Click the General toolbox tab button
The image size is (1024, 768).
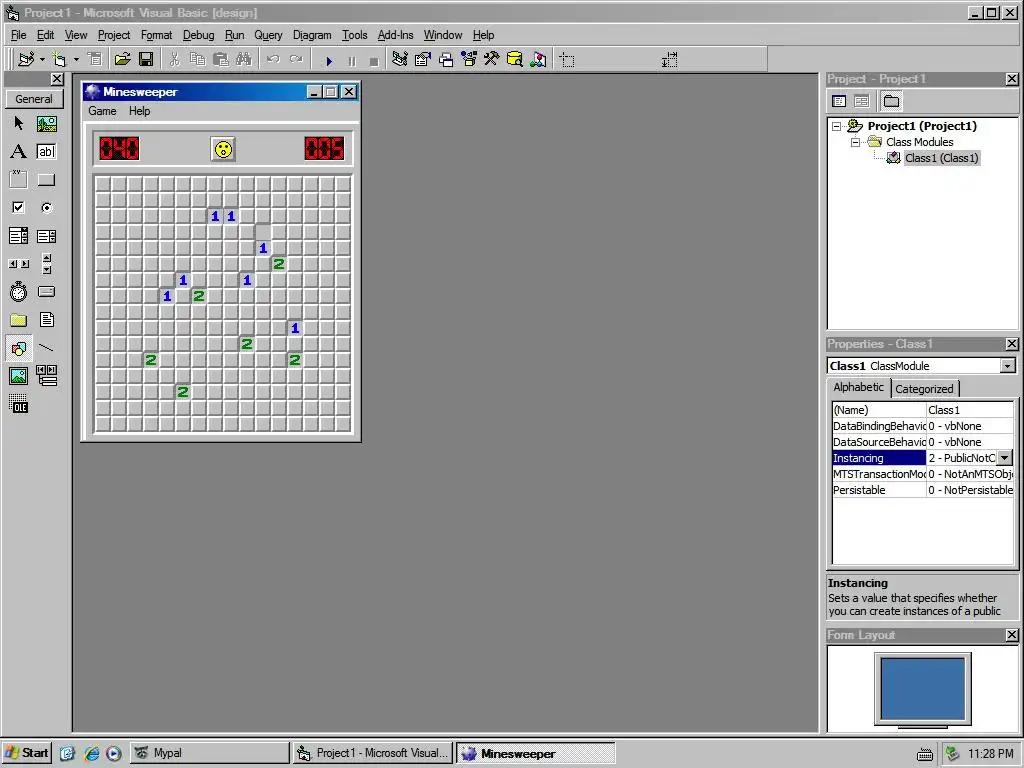[34, 99]
